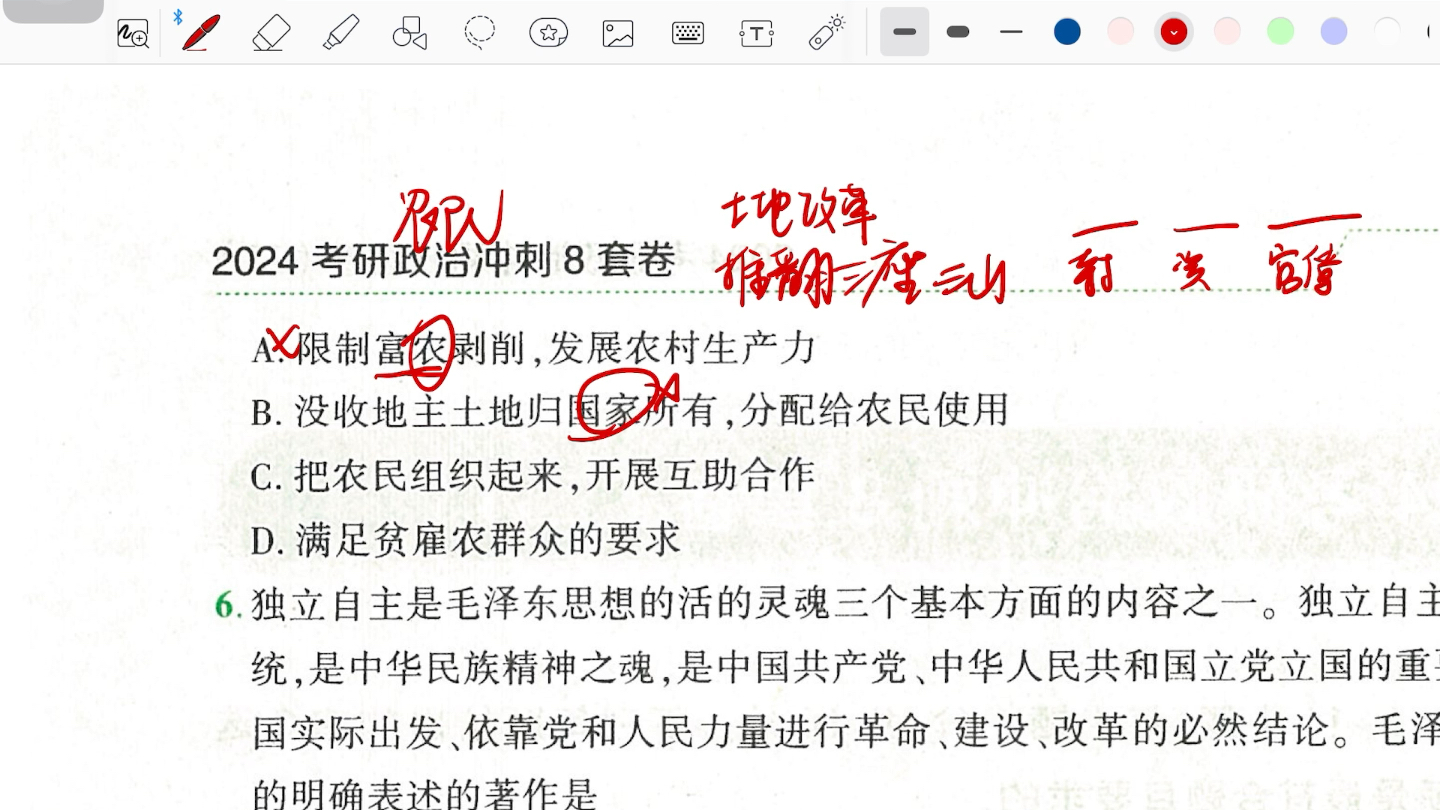Select the red pen tool
This screenshot has width=1440, height=810.
[x=201, y=32]
